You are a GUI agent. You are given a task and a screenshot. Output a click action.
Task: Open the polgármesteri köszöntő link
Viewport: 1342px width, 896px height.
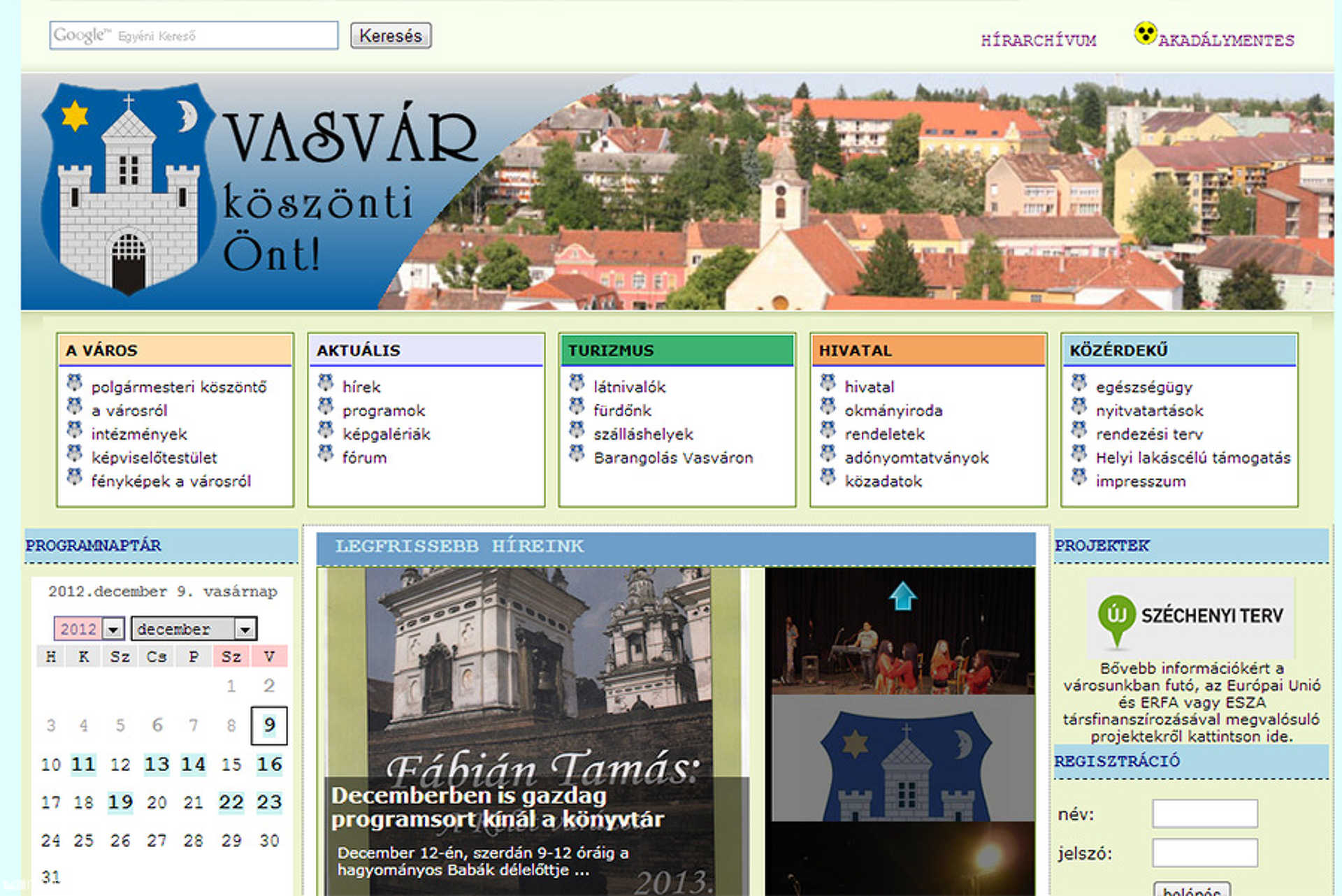[179, 387]
